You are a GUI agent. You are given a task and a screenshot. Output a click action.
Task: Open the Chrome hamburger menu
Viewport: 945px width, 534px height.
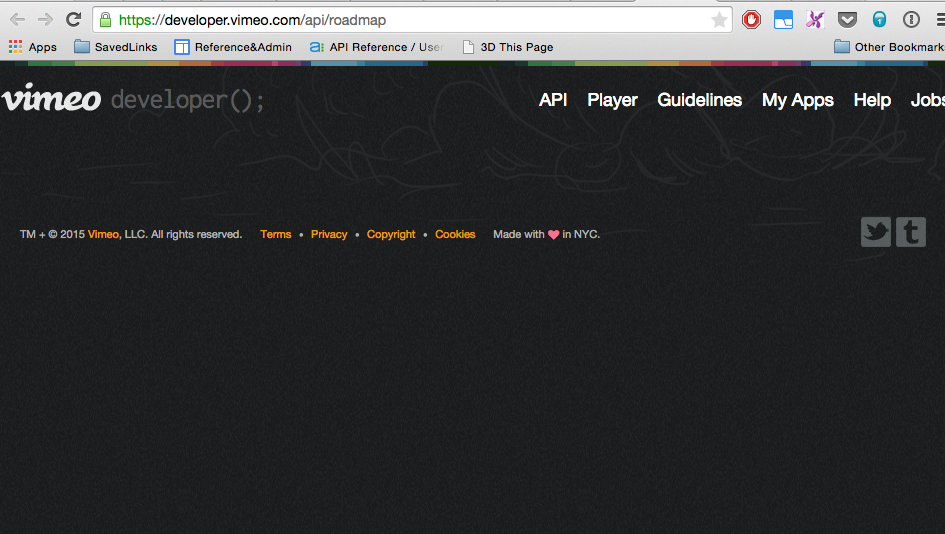click(940, 20)
